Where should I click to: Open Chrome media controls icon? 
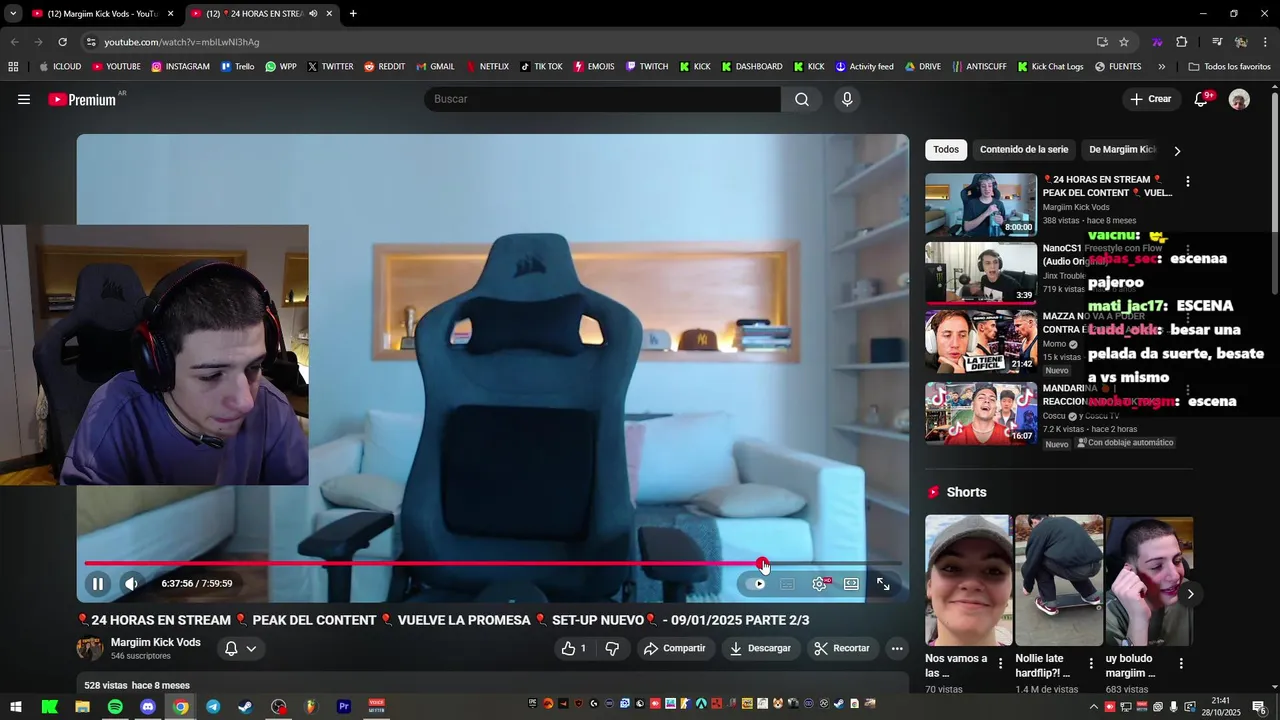(x=1217, y=42)
